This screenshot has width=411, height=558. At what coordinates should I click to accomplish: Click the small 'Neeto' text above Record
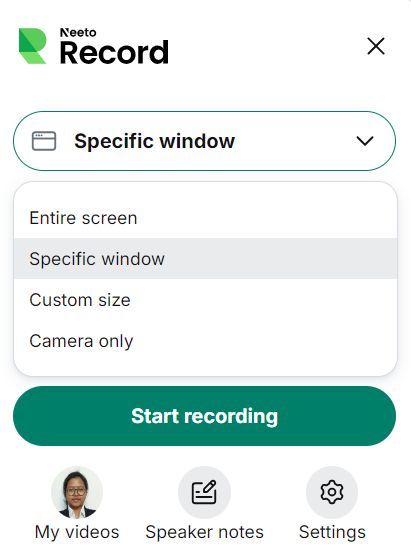(78, 33)
